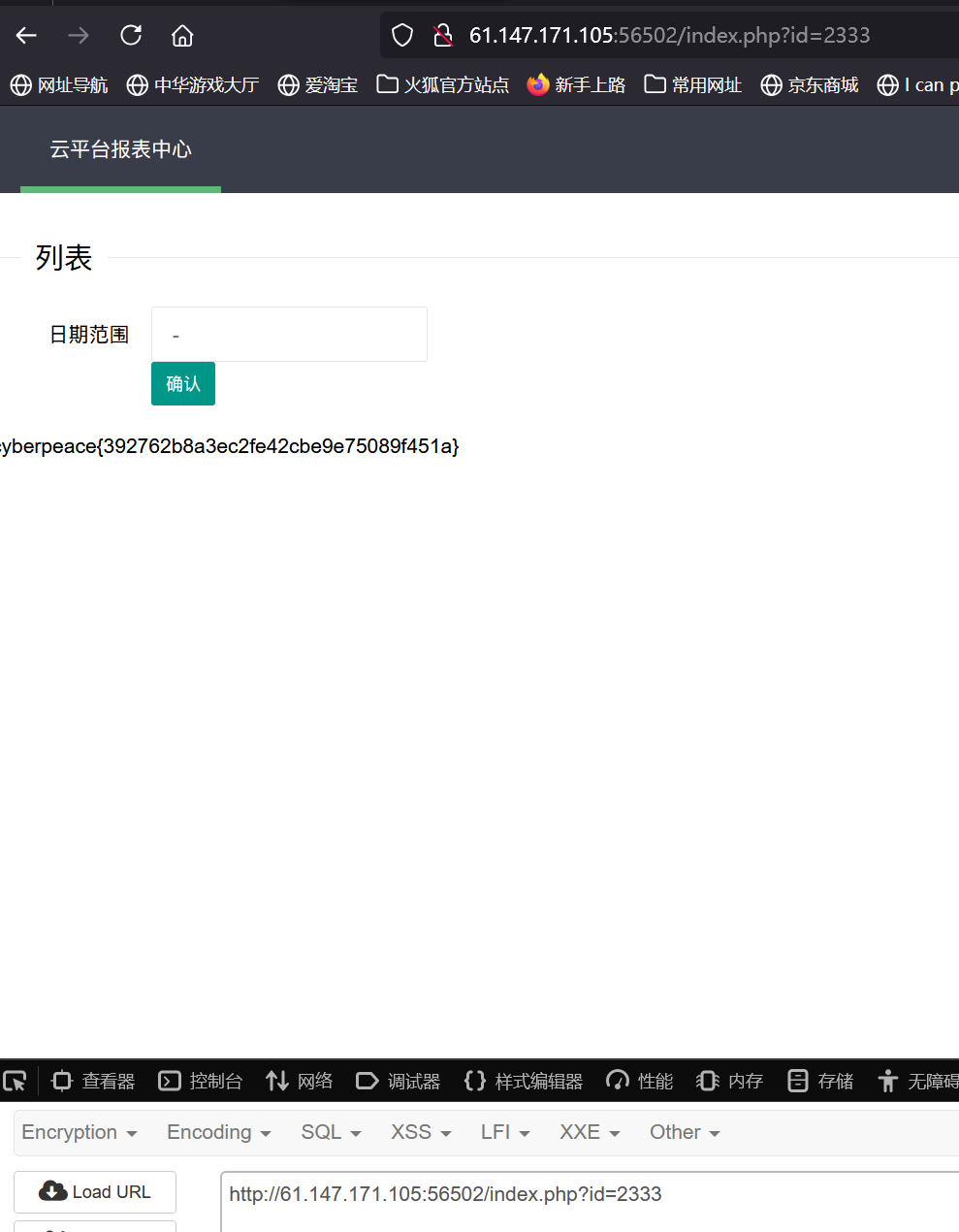Open the 火狐官方站点 bookmarks folder
Image resolution: width=959 pixels, height=1232 pixels.
[x=442, y=84]
